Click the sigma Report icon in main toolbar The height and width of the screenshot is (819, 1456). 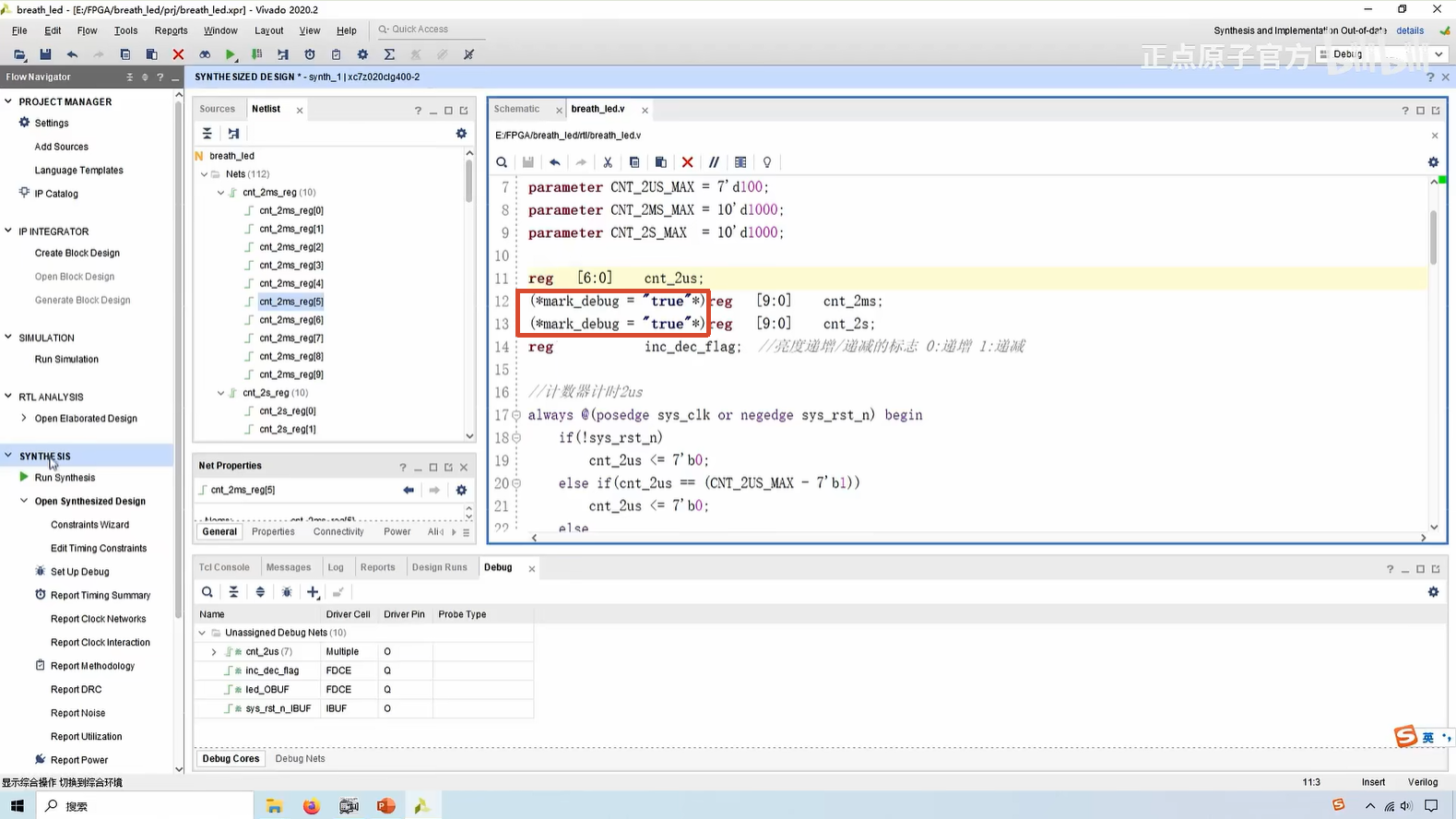point(389,54)
